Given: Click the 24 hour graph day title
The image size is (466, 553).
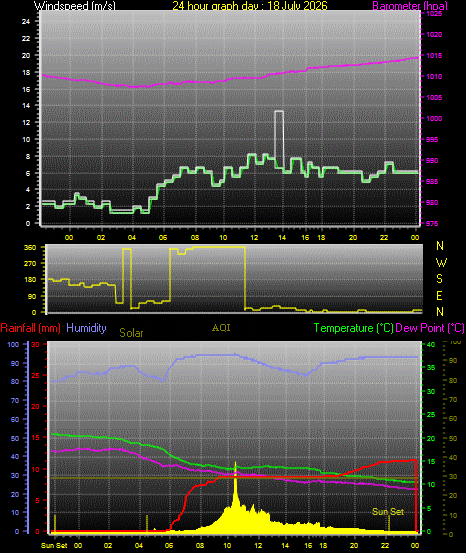Looking at the screenshot, I should [250, 6].
